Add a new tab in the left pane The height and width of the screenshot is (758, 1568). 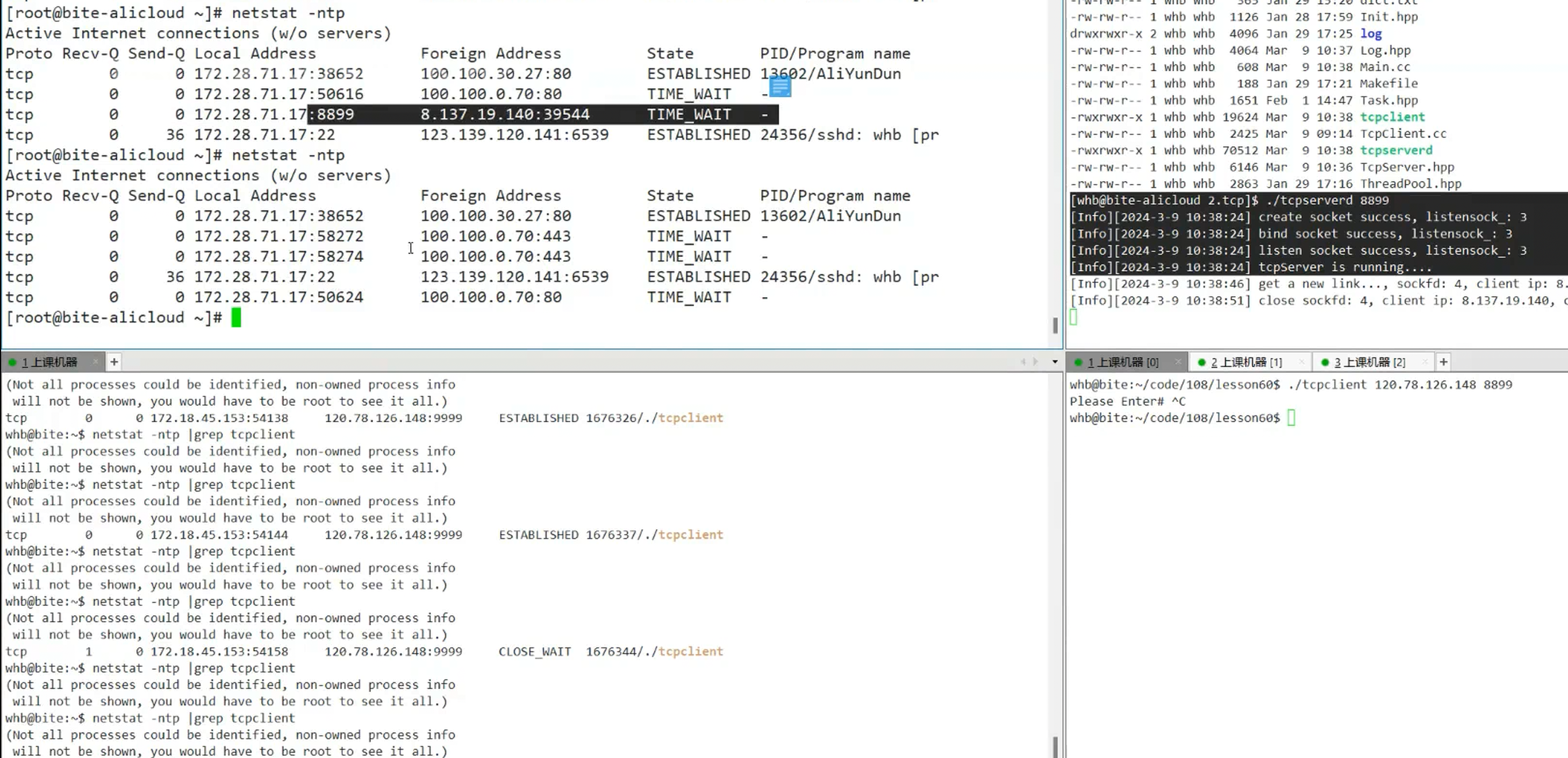coord(114,363)
